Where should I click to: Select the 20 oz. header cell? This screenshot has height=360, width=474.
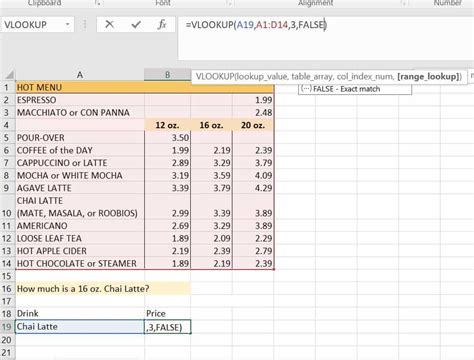tap(253, 125)
